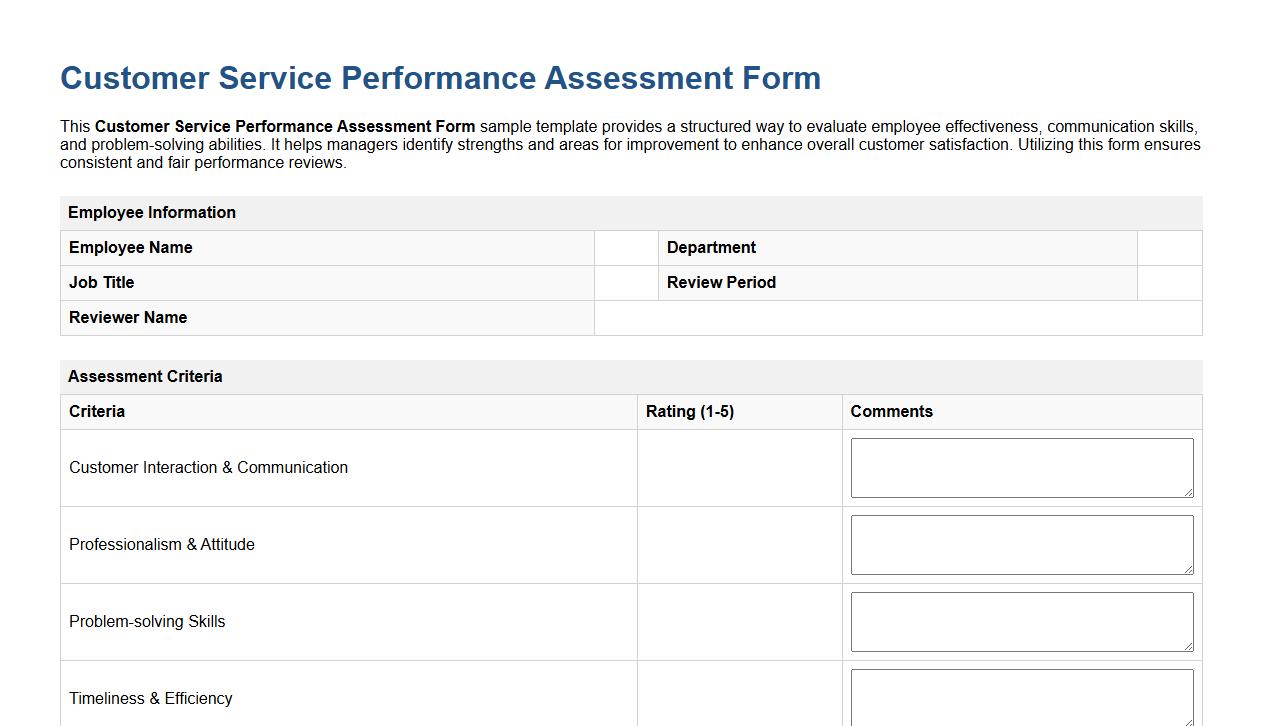Click the resize grip on the first comments box
Image resolution: width=1263 pixels, height=726 pixels.
(x=1190, y=494)
